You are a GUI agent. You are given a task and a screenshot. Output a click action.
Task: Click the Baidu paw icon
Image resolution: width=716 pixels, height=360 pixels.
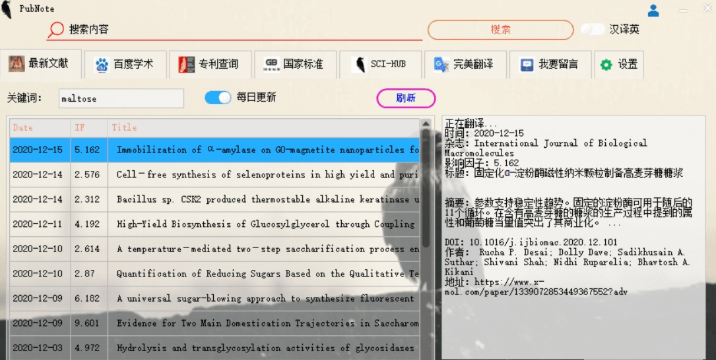(x=101, y=64)
